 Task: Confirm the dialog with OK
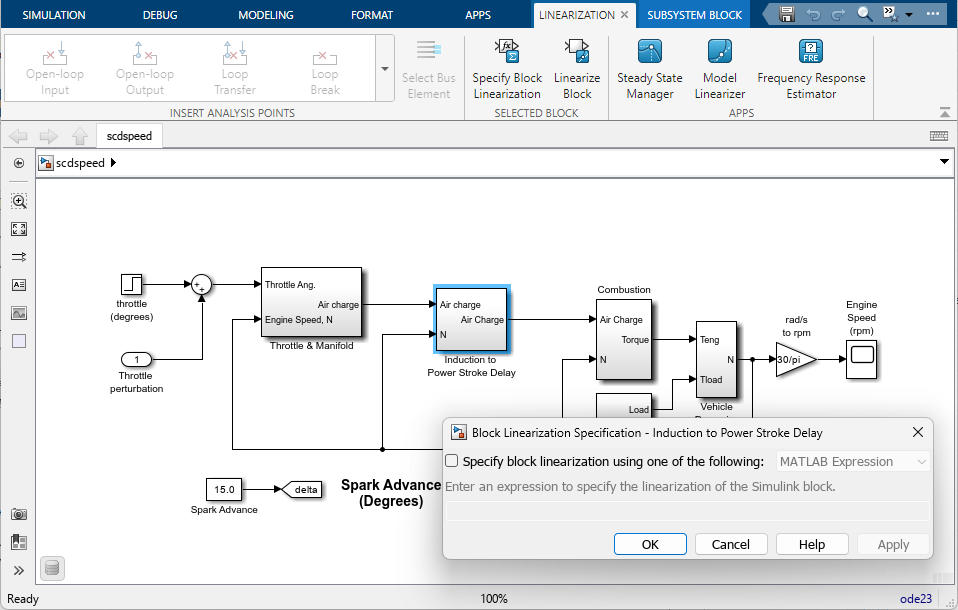[650, 544]
